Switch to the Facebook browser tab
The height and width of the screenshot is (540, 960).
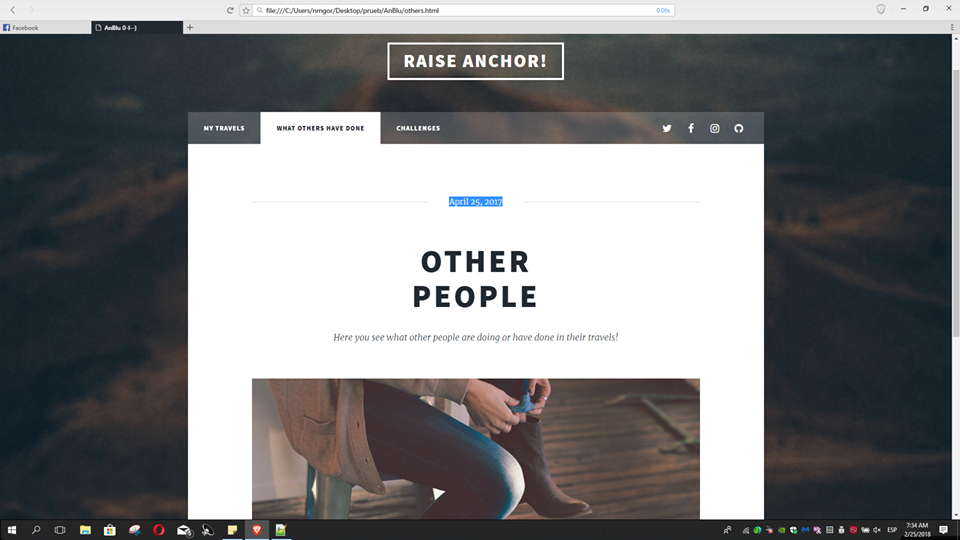(45, 28)
